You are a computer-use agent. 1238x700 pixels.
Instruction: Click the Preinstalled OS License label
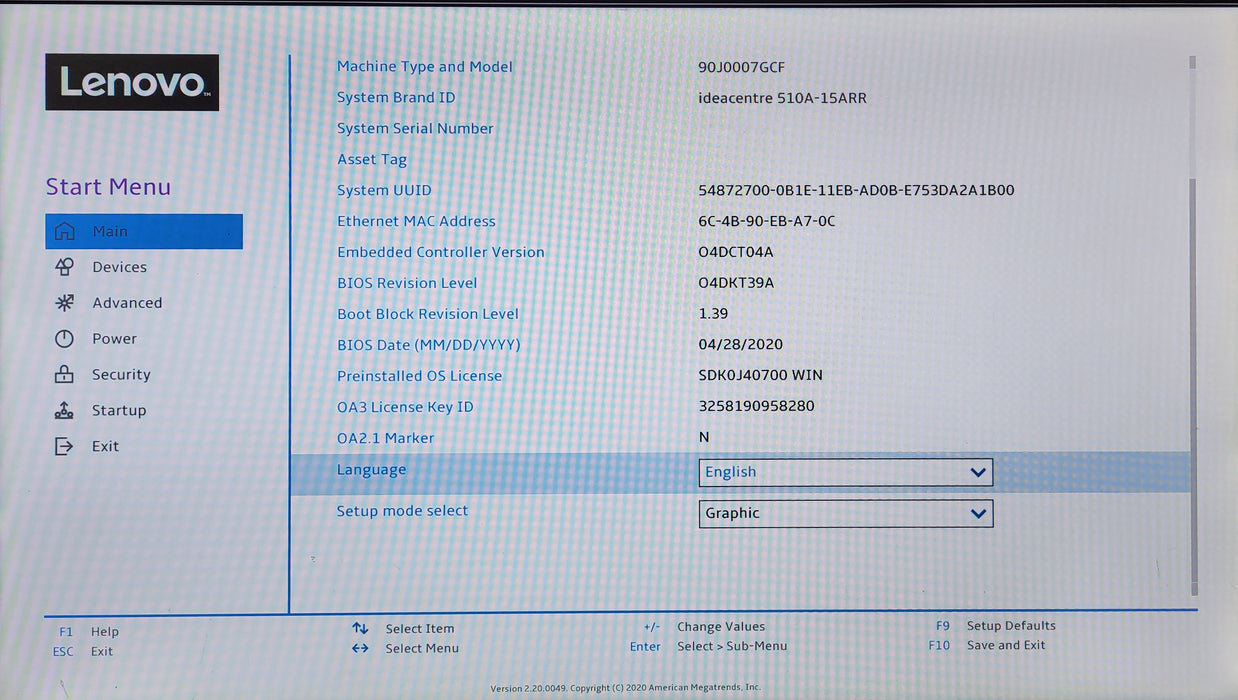tap(420, 377)
